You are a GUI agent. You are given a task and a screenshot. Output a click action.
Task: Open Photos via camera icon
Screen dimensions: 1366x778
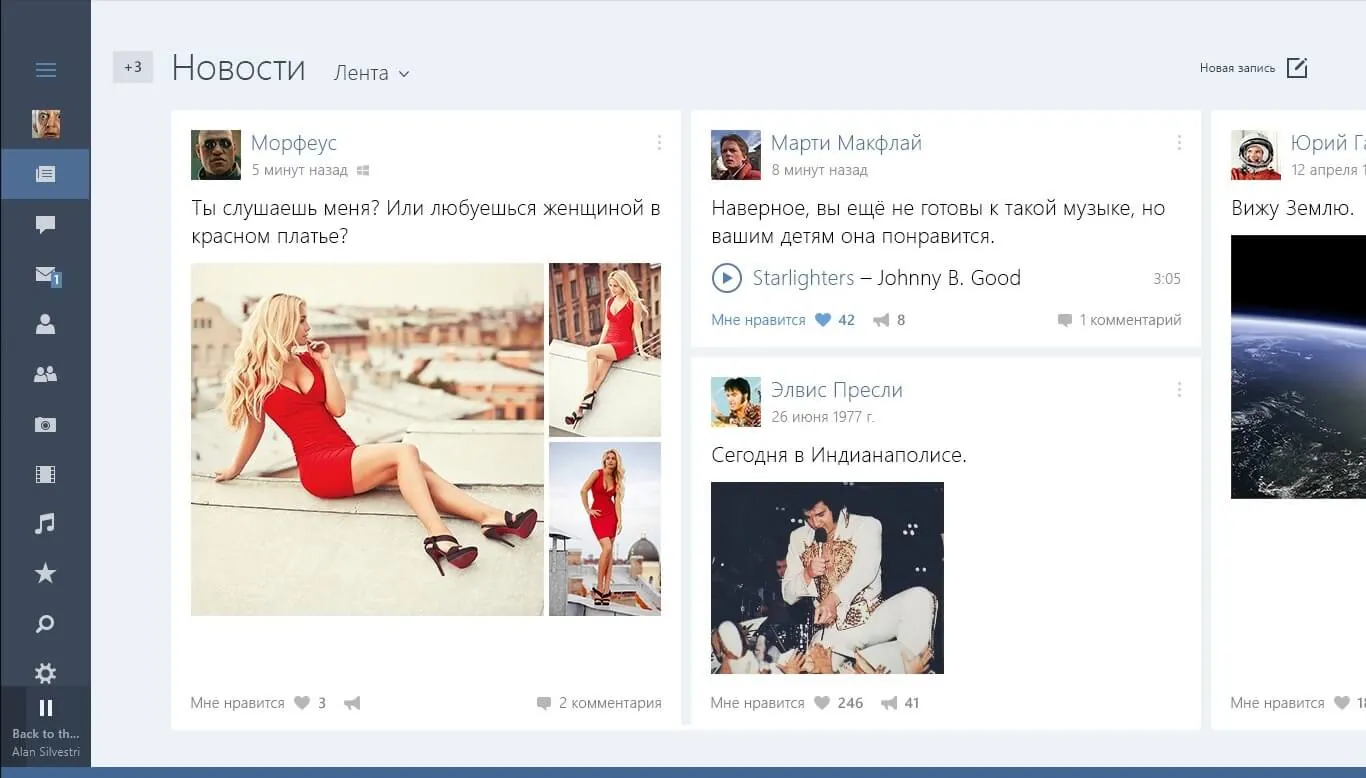pos(45,424)
